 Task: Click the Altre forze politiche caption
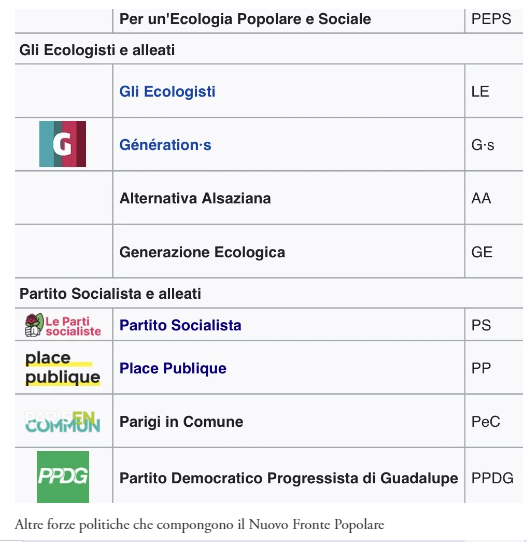coord(199,524)
